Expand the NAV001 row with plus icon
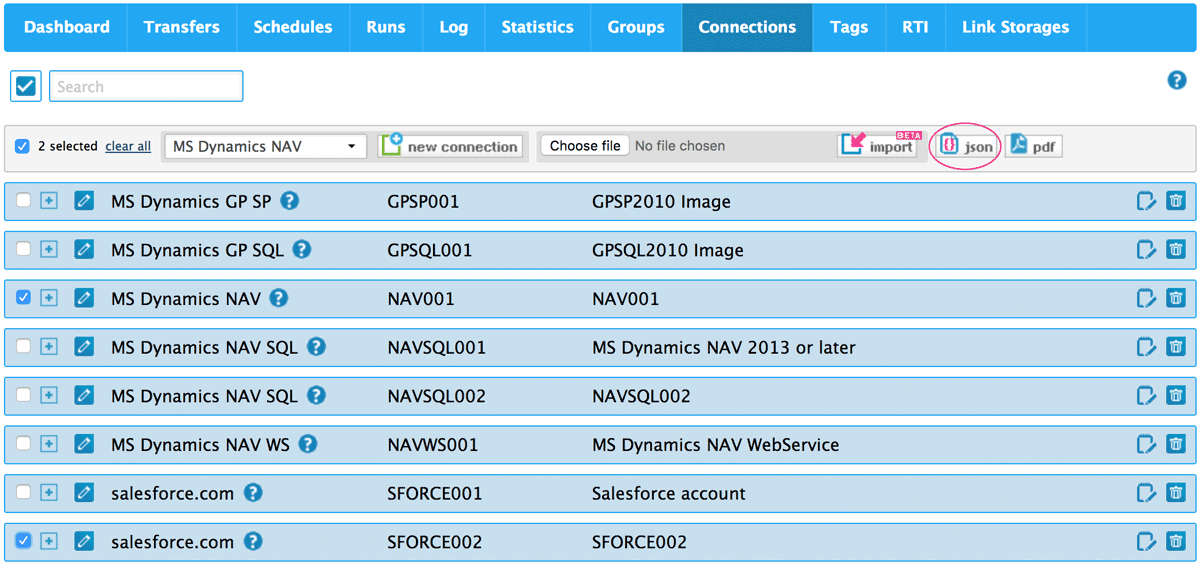Image resolution: width=1200 pixels, height=565 pixels. (48, 298)
